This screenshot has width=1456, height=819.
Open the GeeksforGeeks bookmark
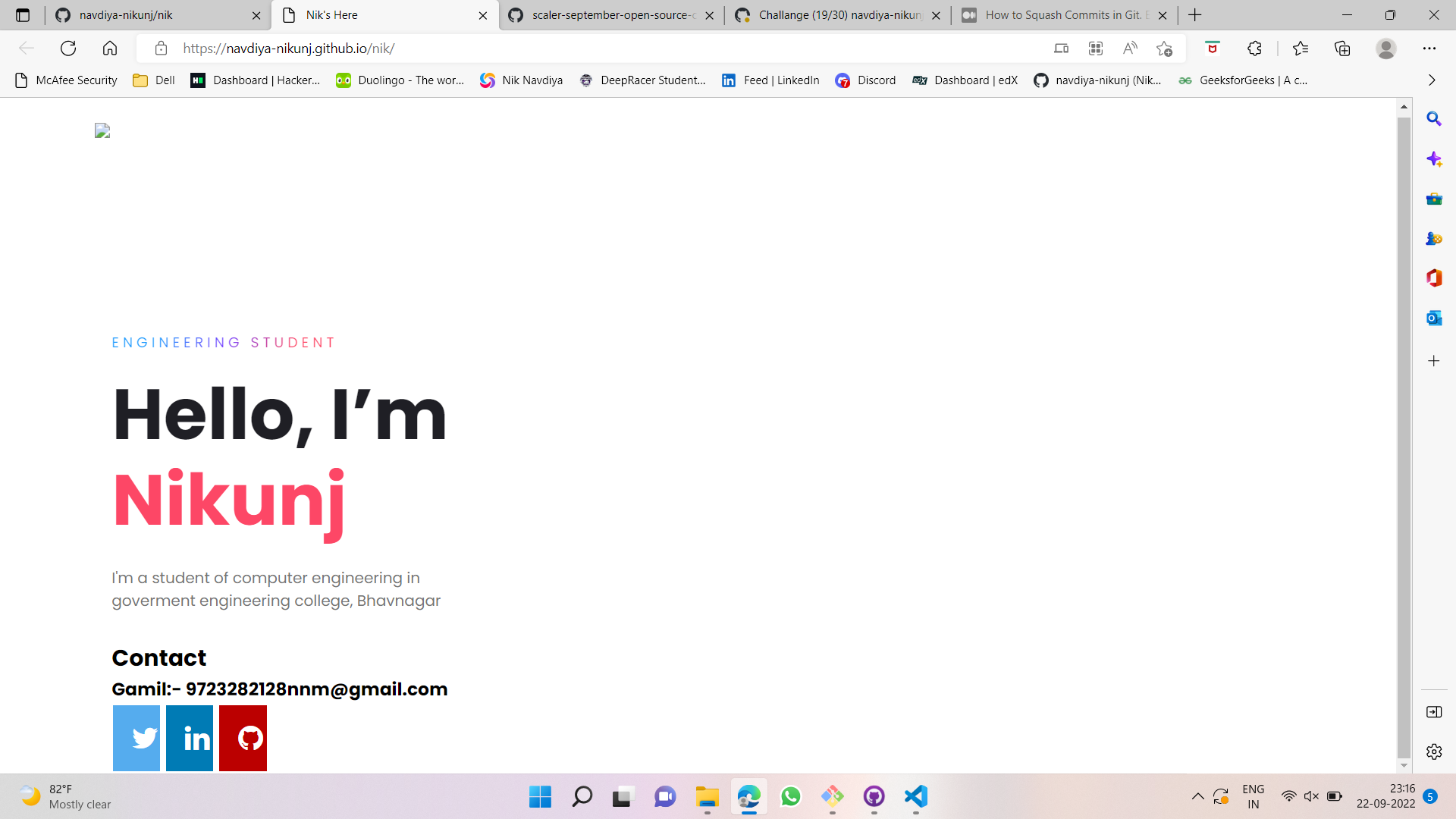pos(1243,80)
